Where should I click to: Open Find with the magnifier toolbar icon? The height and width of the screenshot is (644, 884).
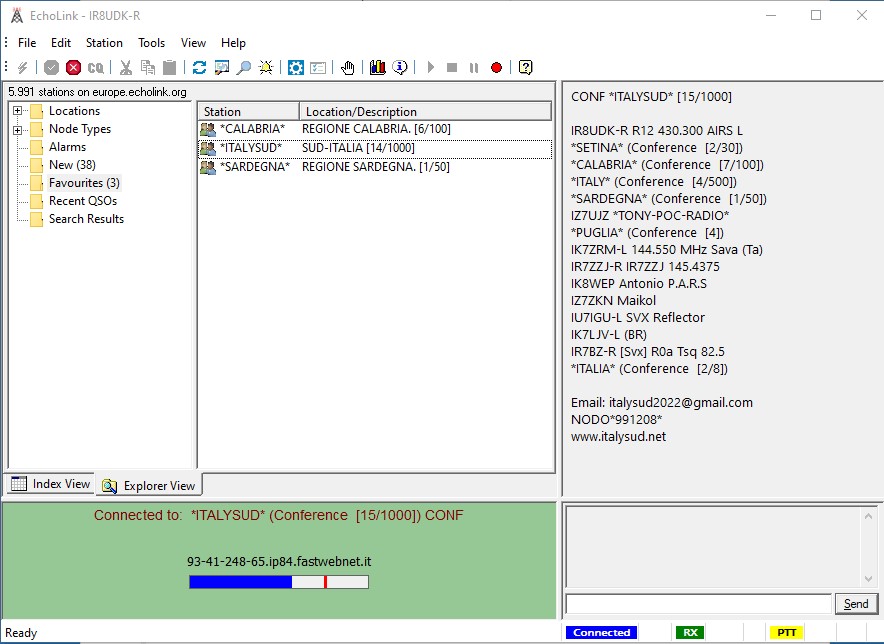click(x=244, y=68)
